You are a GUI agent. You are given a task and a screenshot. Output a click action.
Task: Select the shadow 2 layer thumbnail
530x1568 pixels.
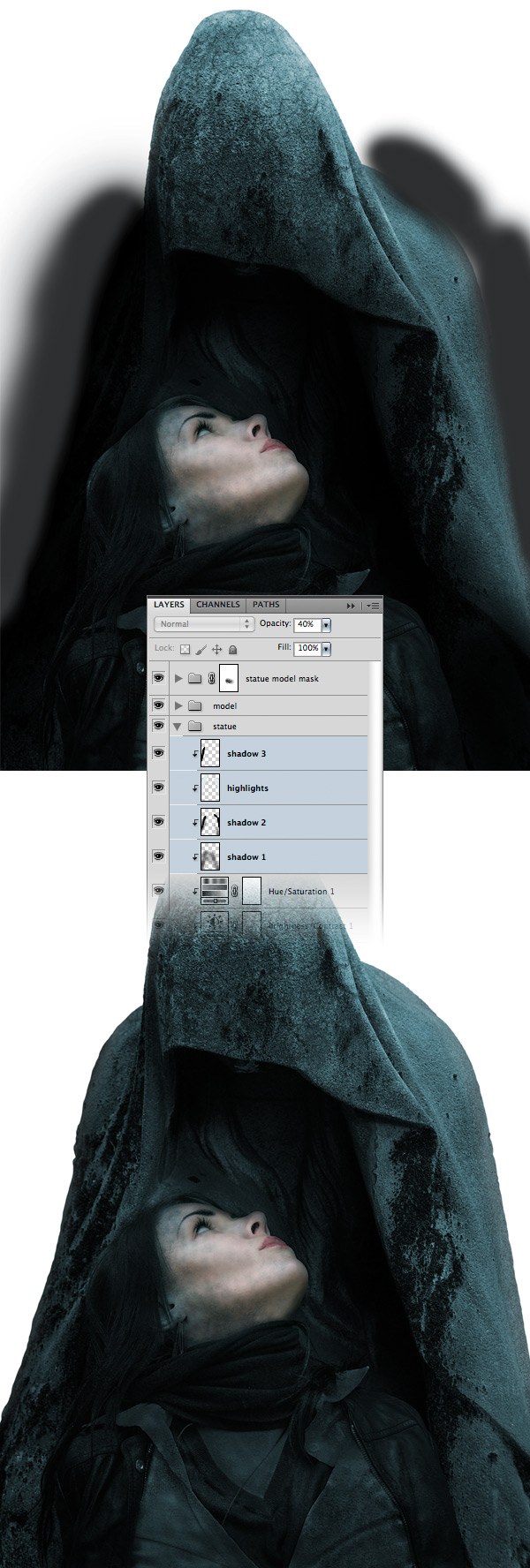pyautogui.click(x=210, y=823)
